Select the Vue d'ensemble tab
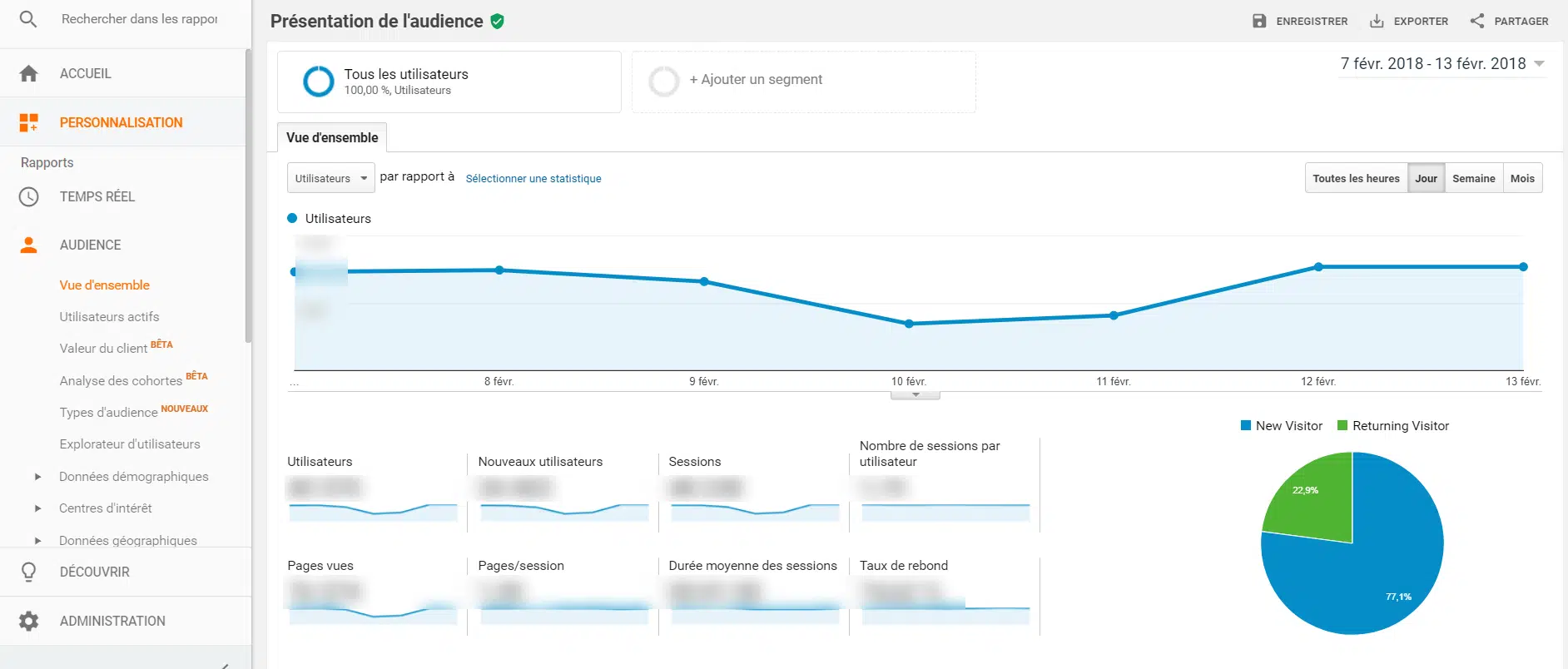 (332, 137)
